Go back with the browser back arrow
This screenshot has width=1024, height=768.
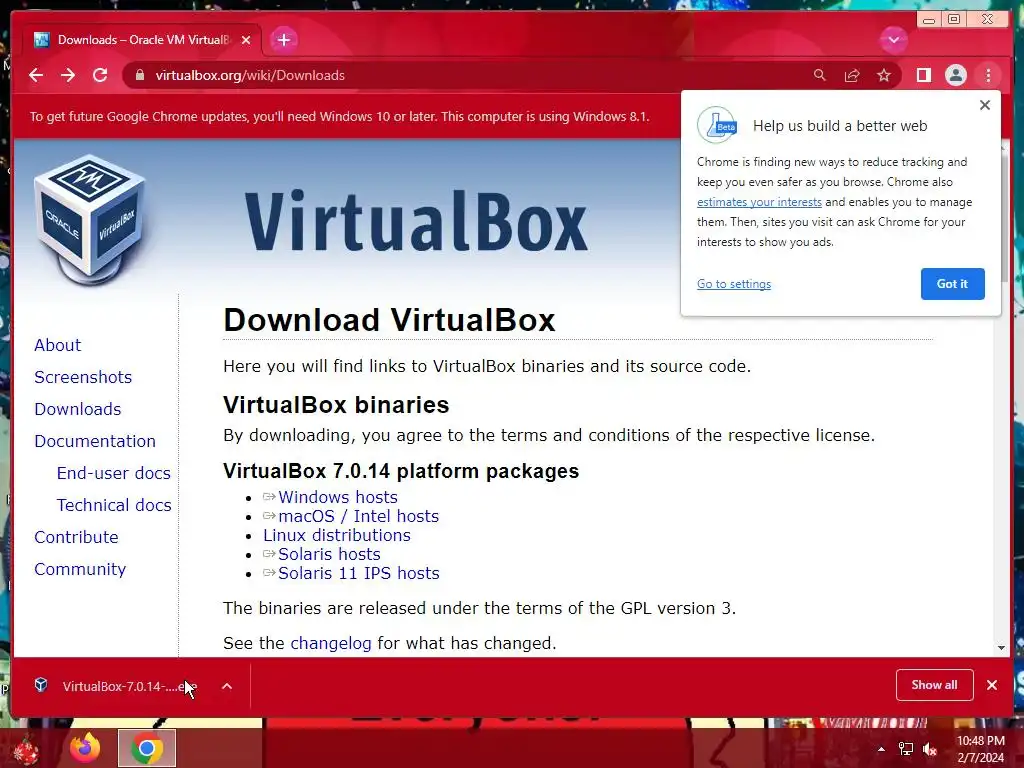[x=36, y=75]
